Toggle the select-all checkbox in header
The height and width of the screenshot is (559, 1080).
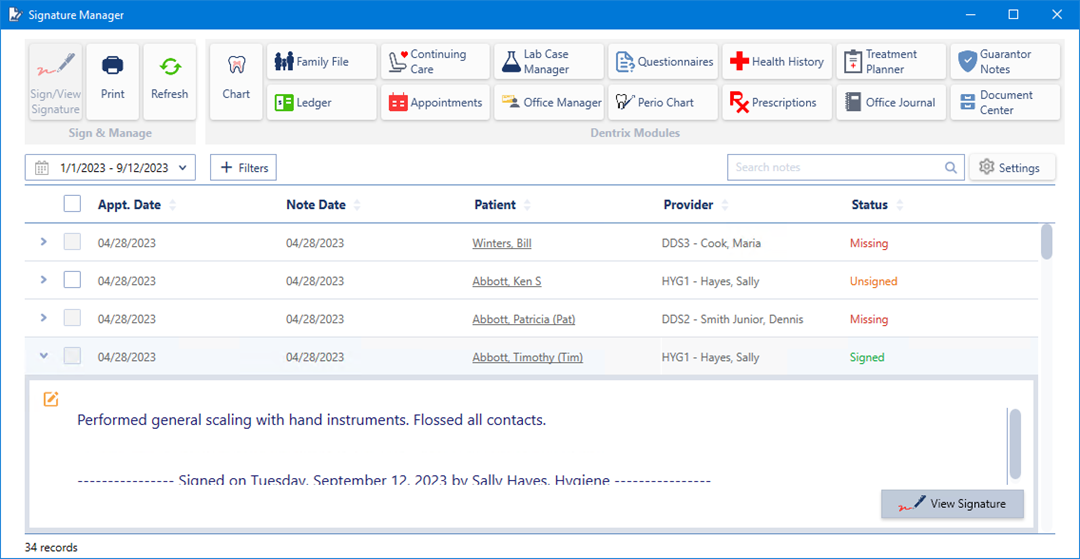(72, 204)
